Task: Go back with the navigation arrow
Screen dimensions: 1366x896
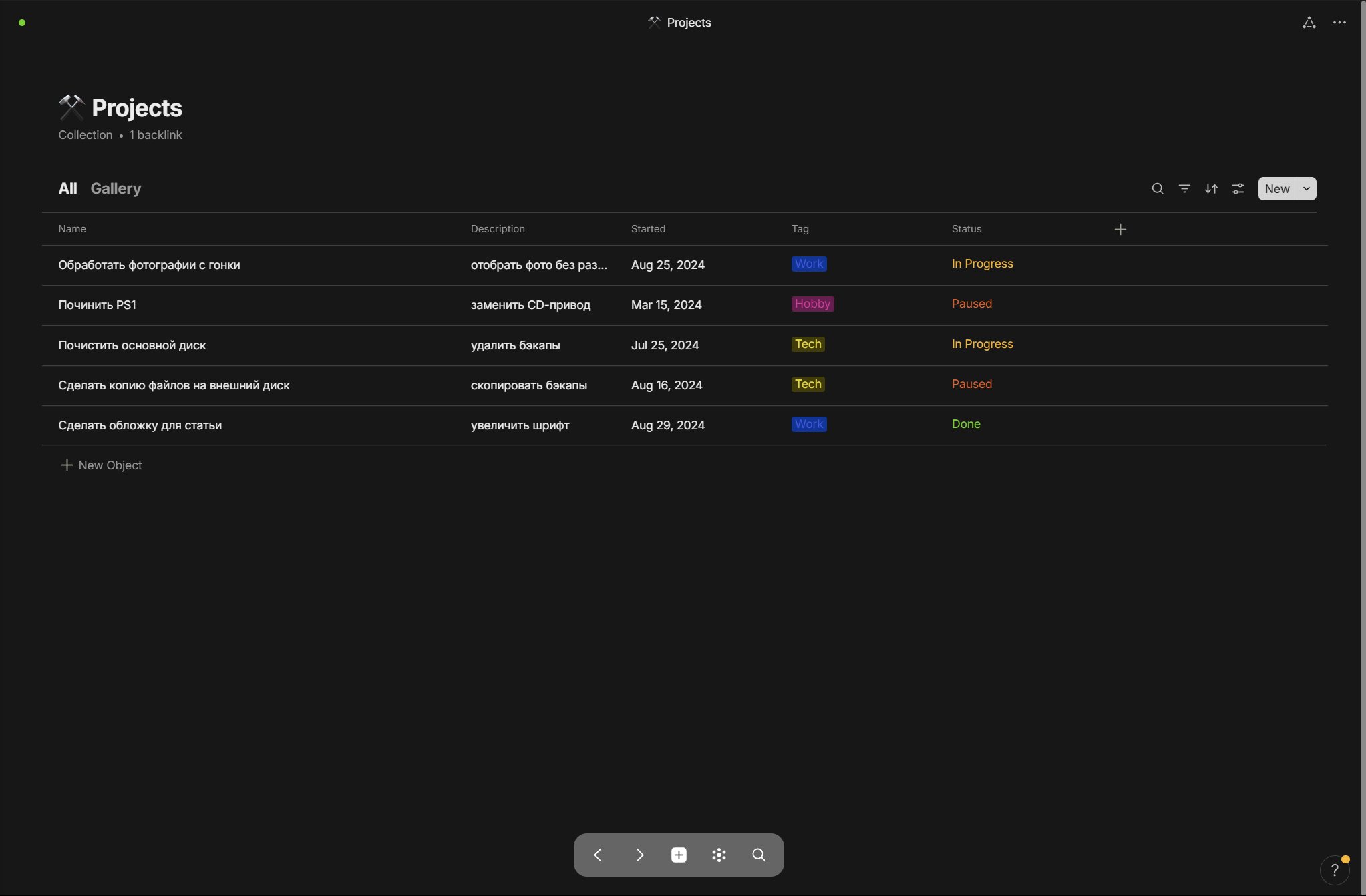Action: pyautogui.click(x=598, y=855)
